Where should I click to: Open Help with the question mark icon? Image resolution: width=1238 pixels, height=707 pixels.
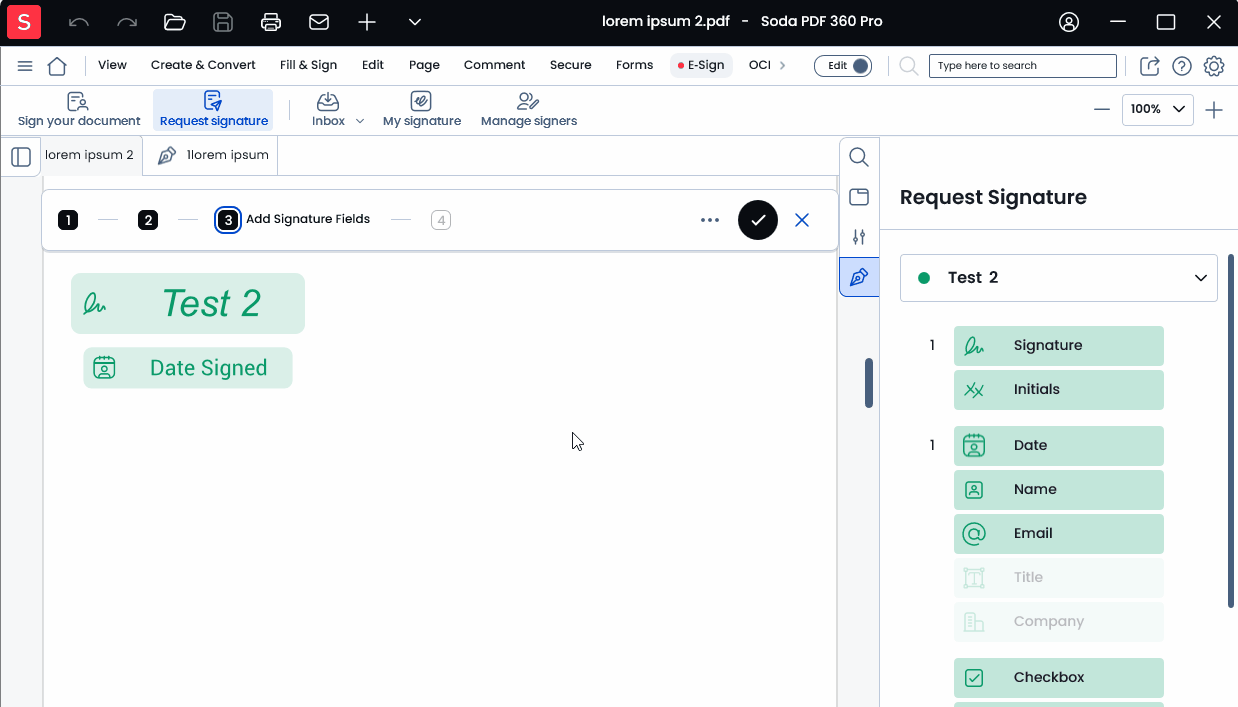[x=1182, y=66]
